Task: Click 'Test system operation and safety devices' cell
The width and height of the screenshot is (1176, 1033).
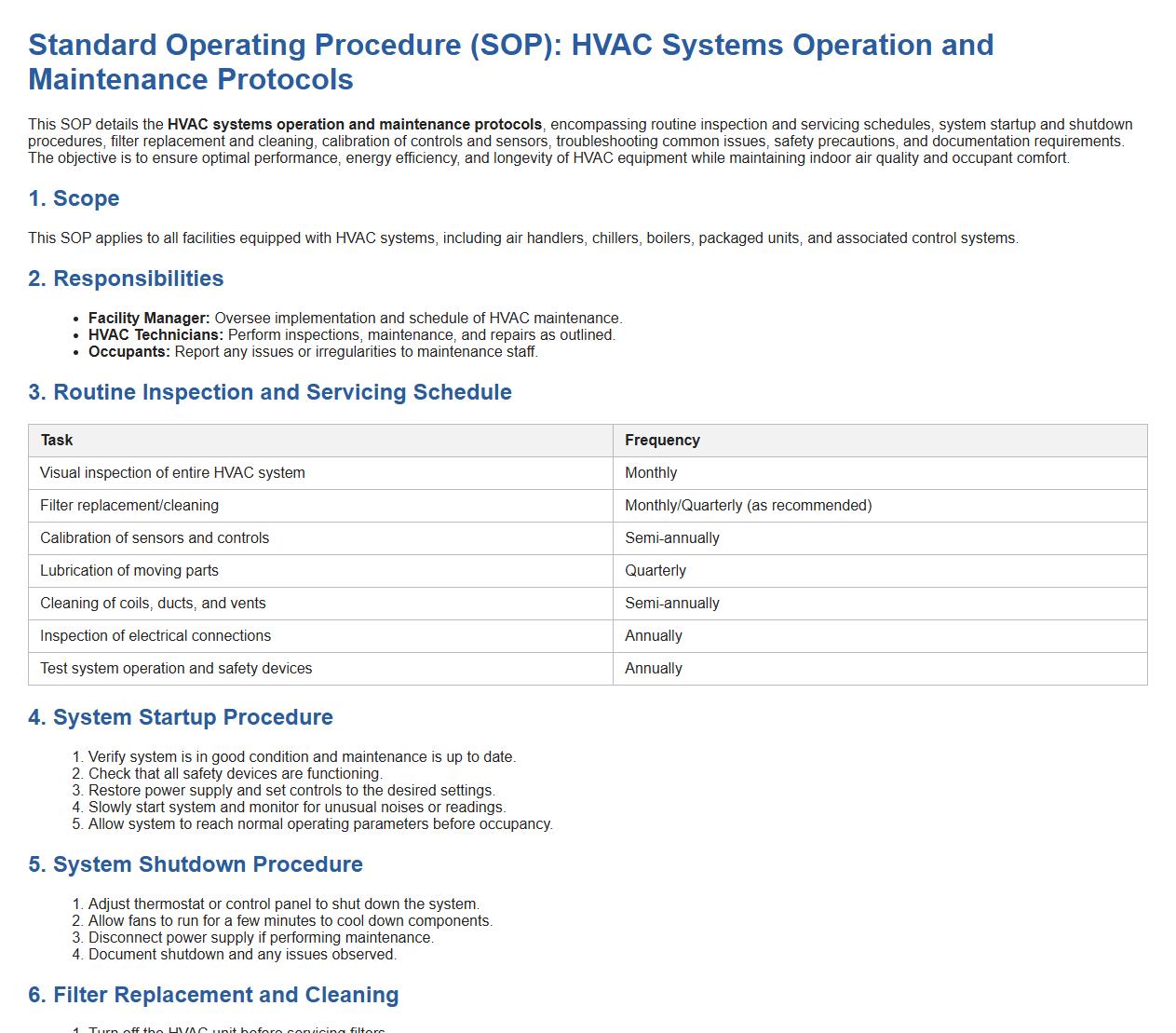Action: click(x=176, y=669)
